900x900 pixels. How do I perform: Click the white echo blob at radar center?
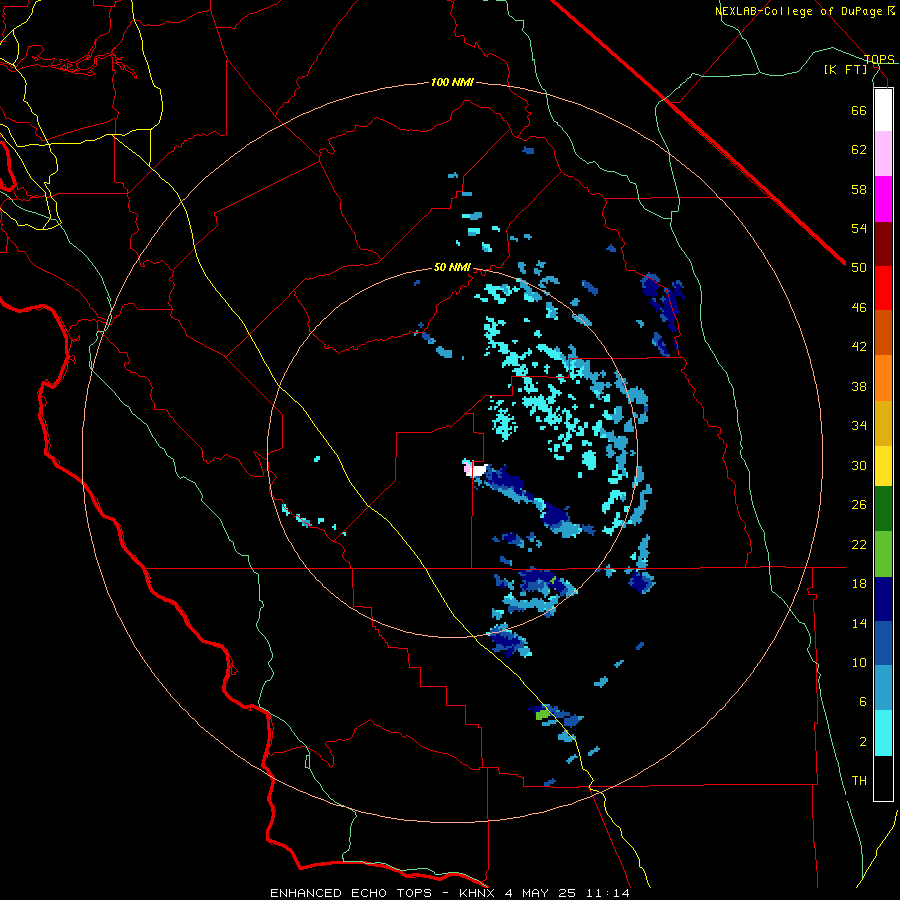pos(479,470)
